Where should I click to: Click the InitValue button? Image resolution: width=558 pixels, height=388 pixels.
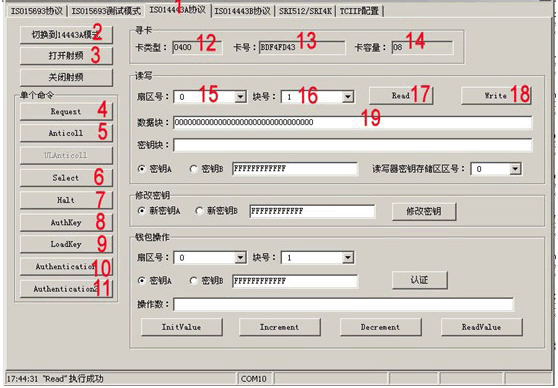click(x=182, y=327)
